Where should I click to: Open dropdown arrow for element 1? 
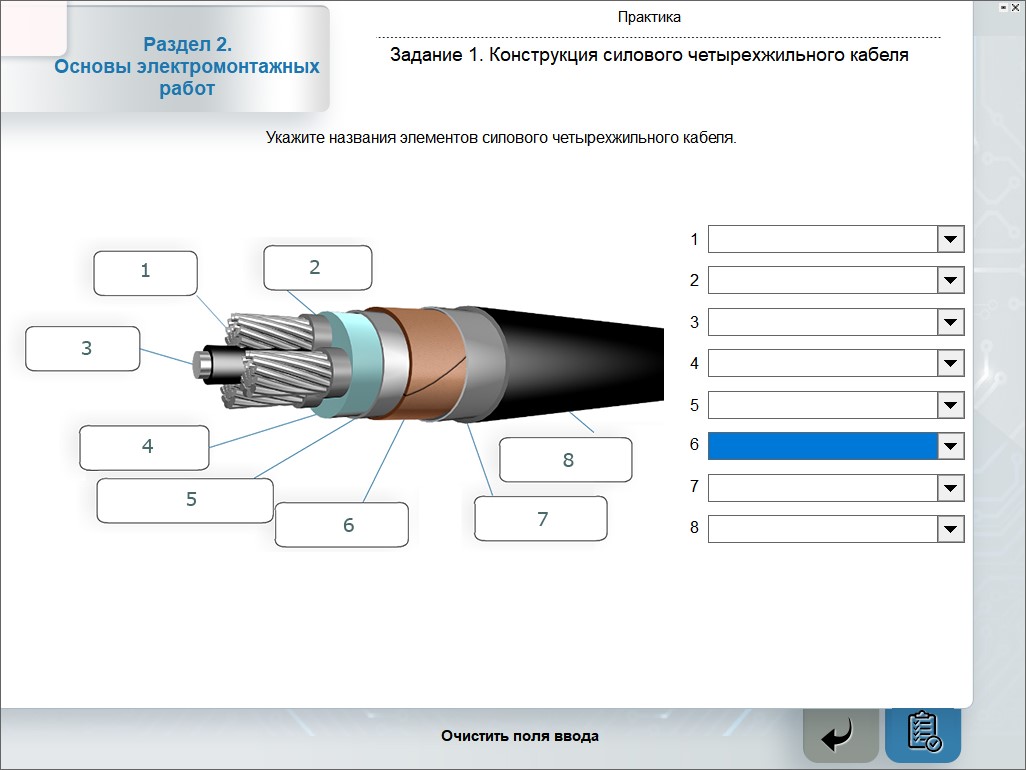[x=950, y=239]
